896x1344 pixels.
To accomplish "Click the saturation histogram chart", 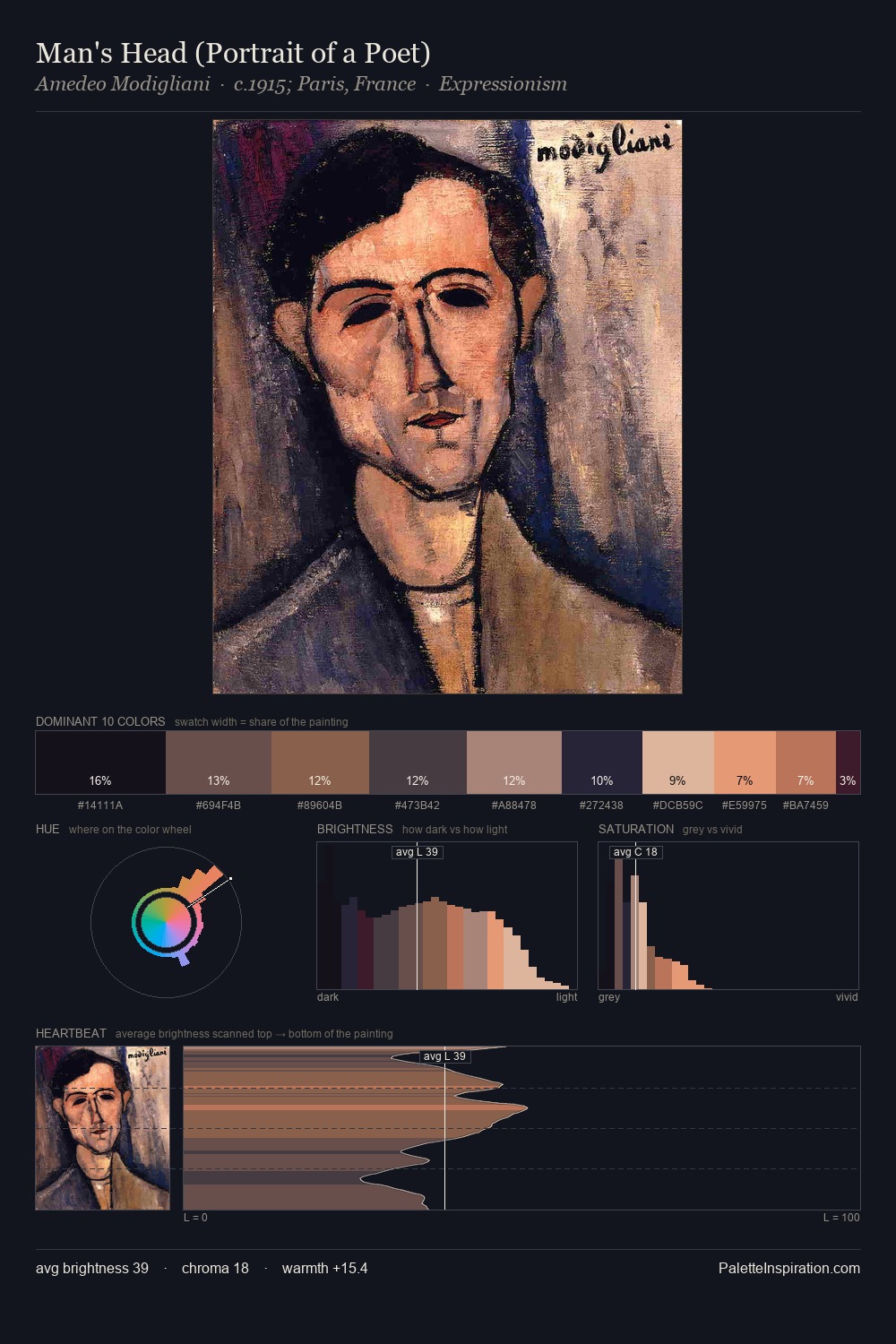I will point(728,916).
